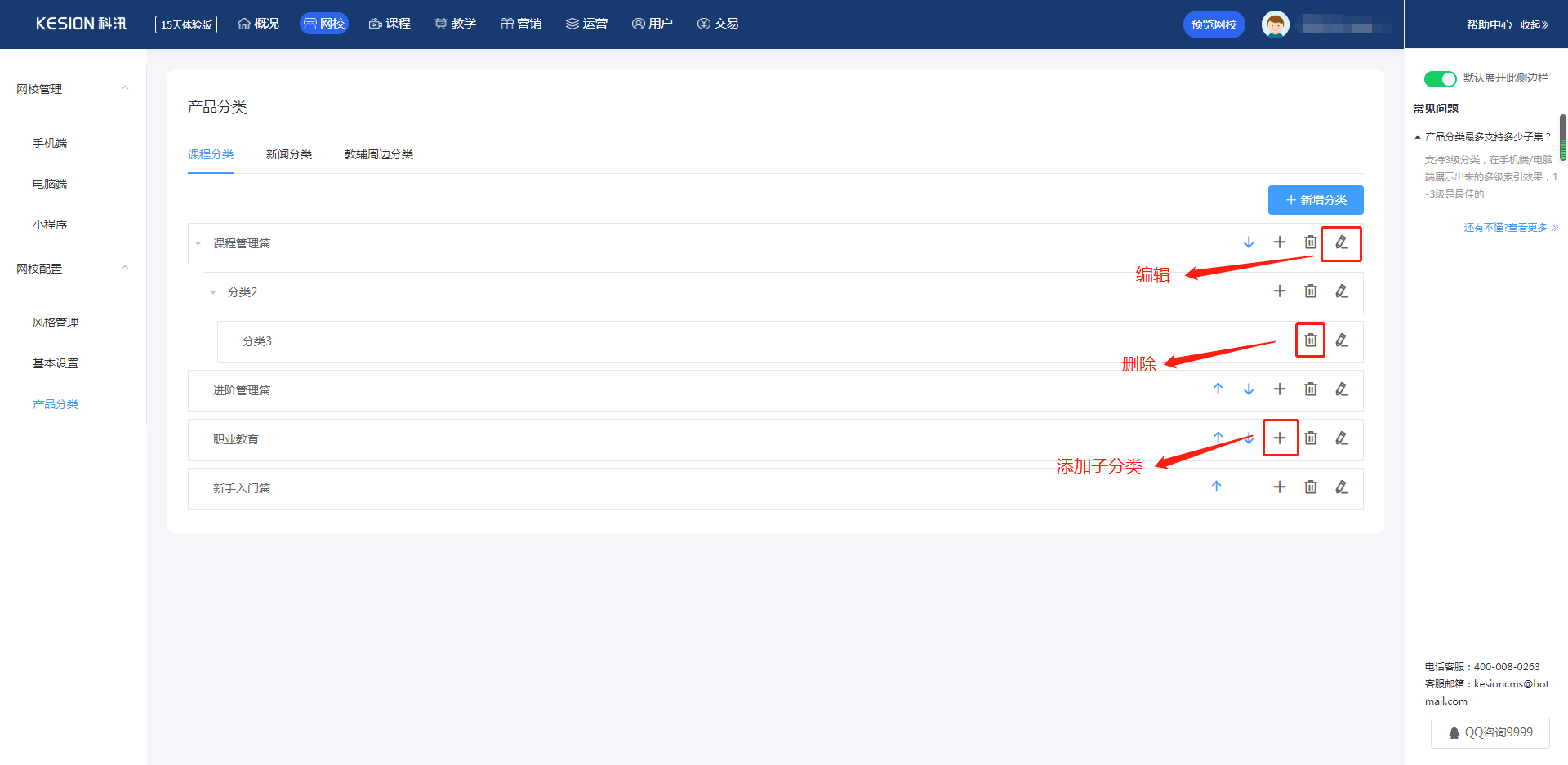Move 新手入门篇 category up
Screen dimensions: 1568x765
pyautogui.click(x=1217, y=487)
